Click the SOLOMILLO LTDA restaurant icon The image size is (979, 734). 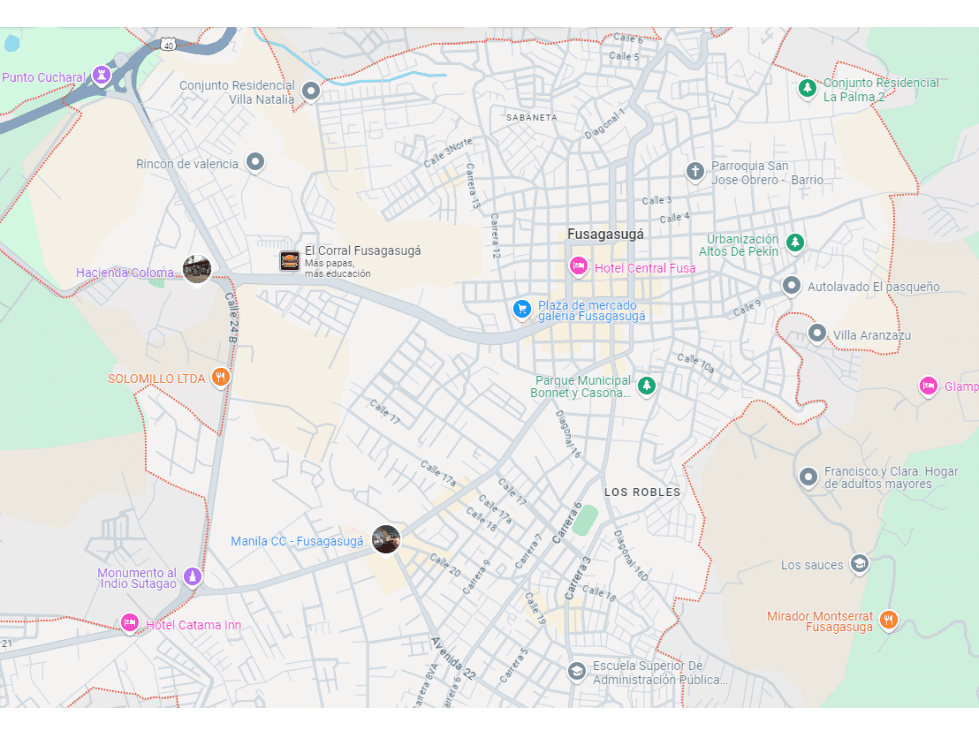pos(221,377)
